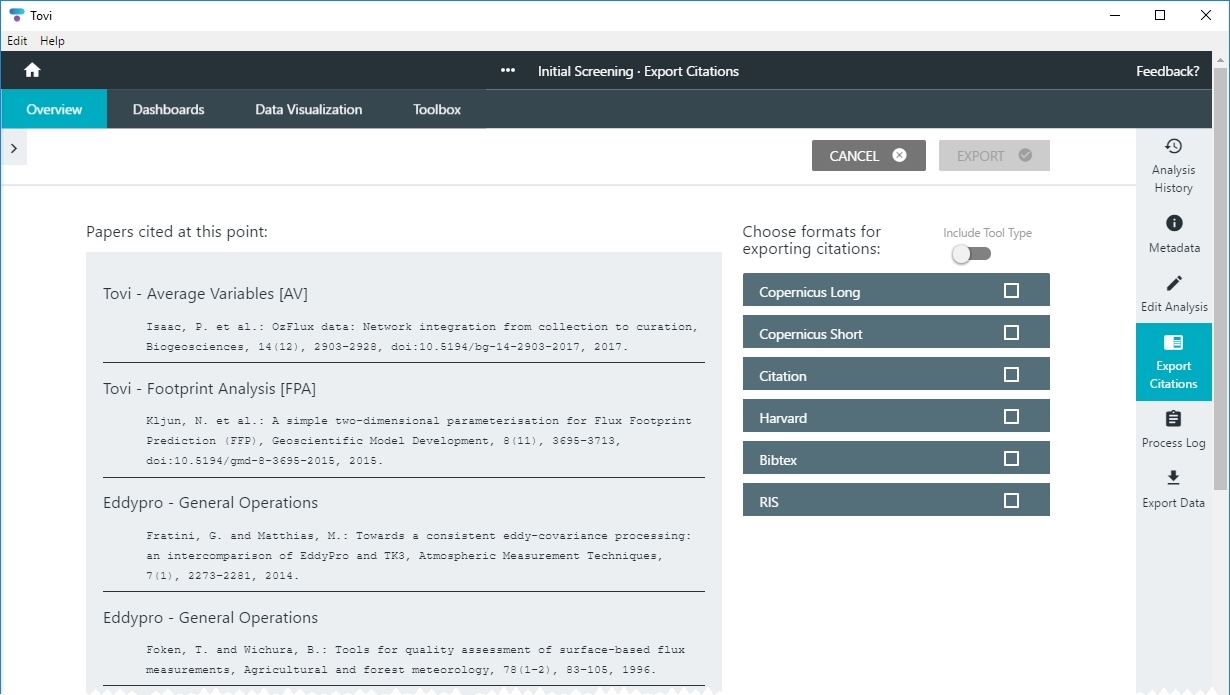Switch to the Dashboards tab
The width and height of the screenshot is (1230, 695).
(x=168, y=109)
